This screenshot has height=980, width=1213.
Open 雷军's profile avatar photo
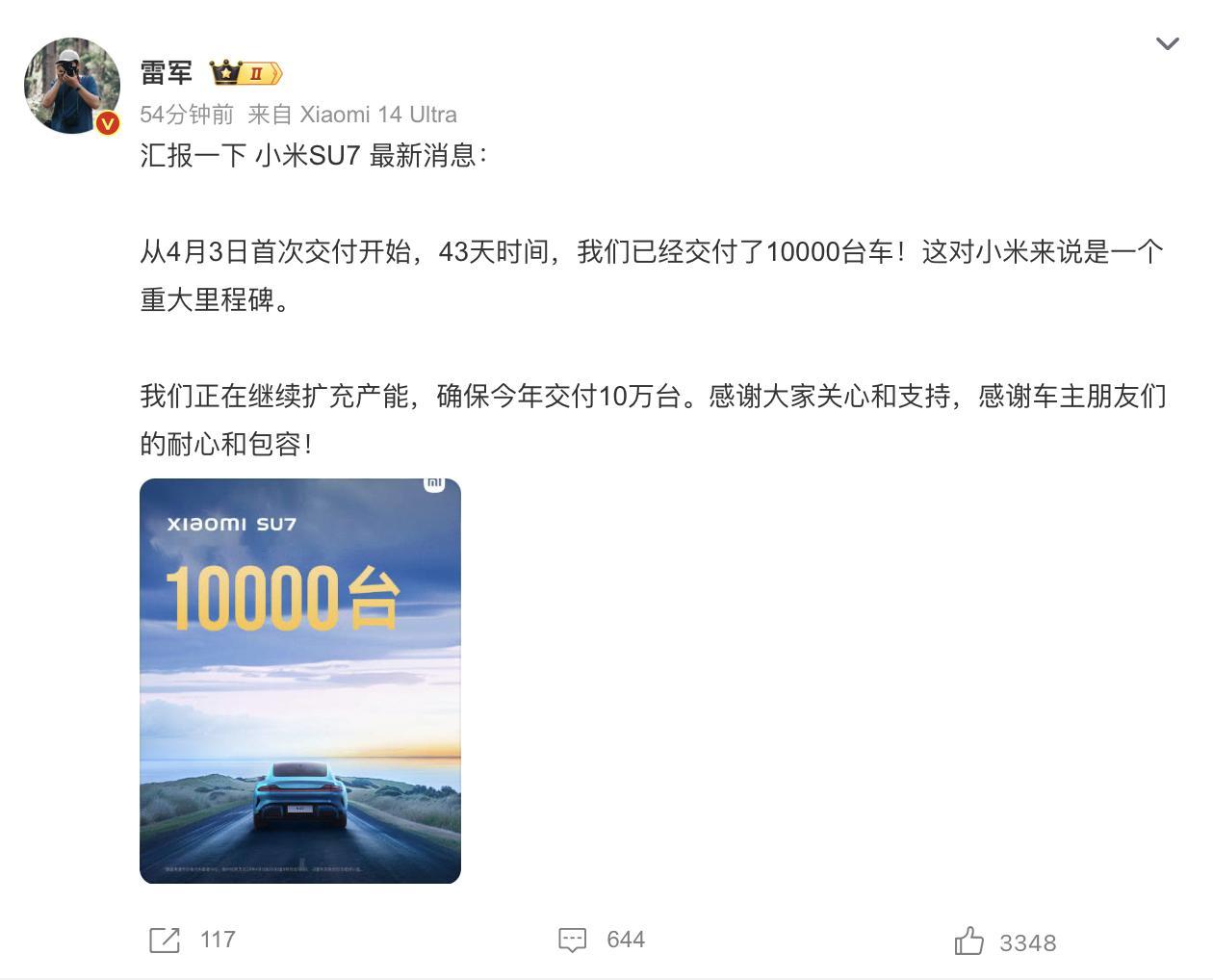[71, 85]
